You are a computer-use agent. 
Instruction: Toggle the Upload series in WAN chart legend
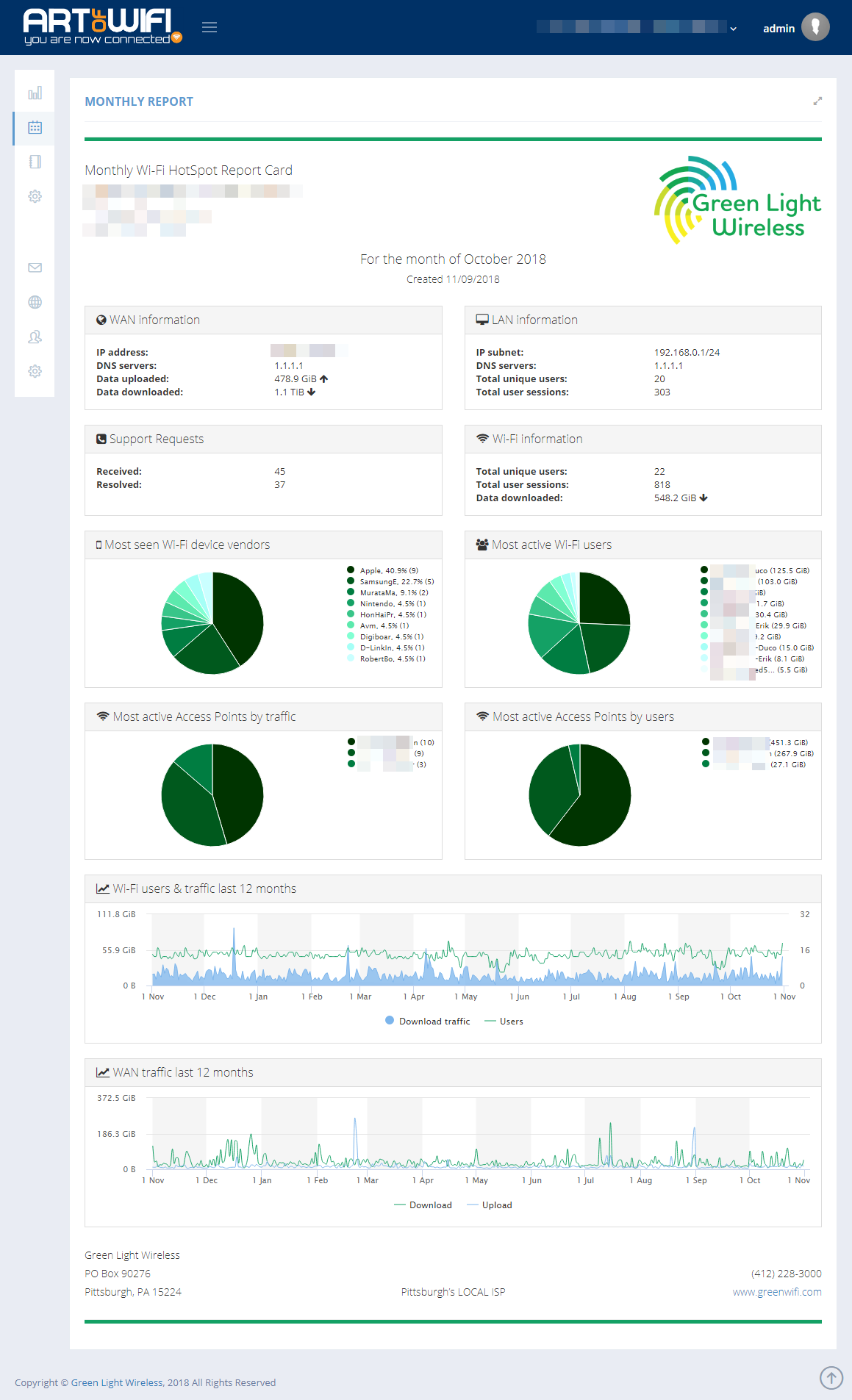(x=490, y=1205)
